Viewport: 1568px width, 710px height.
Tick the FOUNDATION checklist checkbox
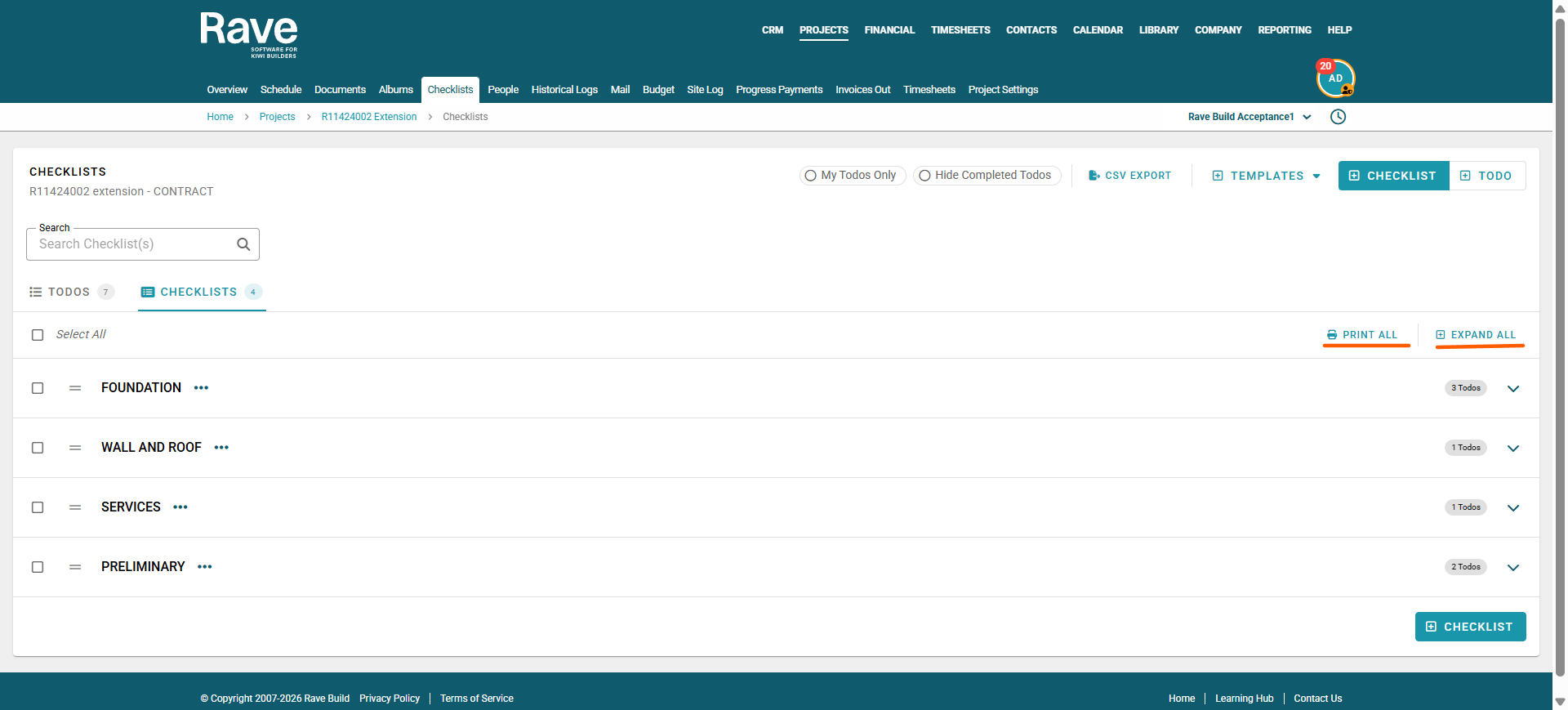click(38, 388)
